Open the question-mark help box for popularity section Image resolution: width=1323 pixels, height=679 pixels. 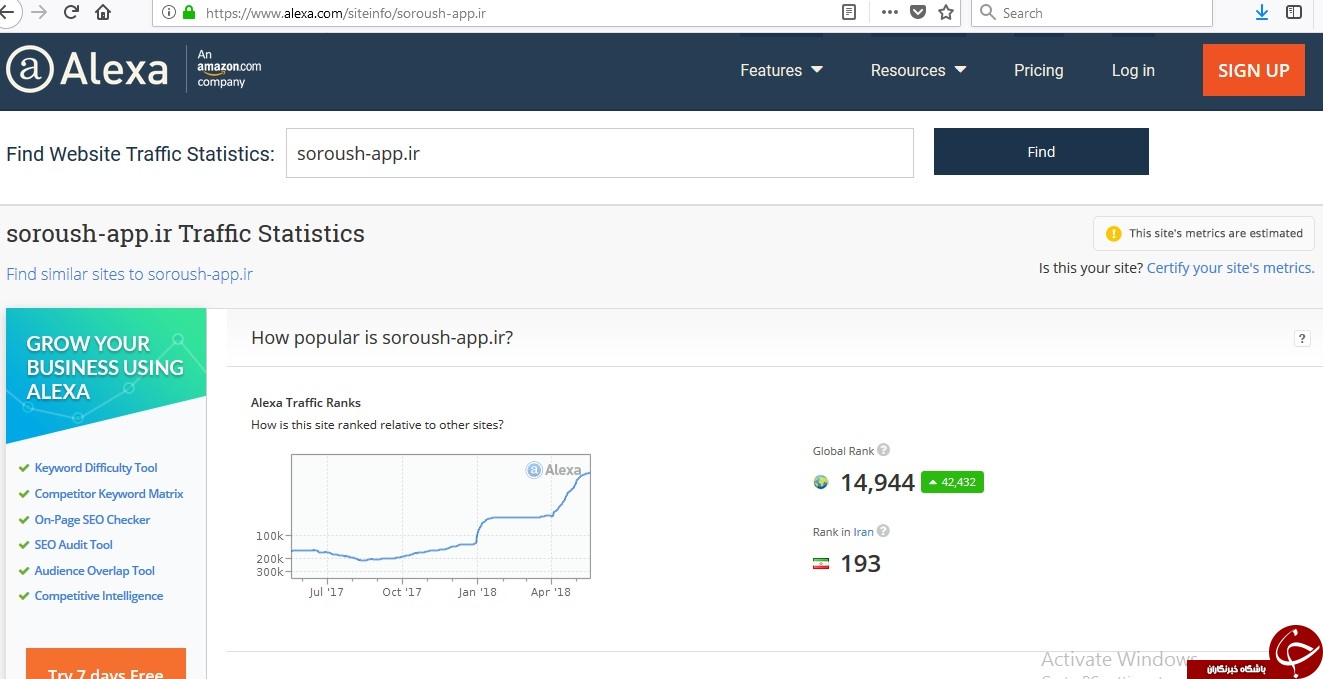1302,338
